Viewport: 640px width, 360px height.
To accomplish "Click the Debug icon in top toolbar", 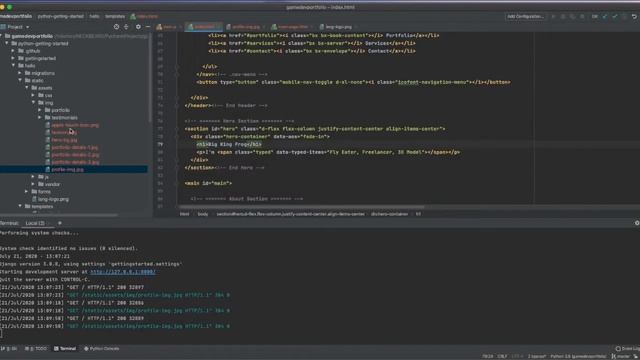I will pos(563,17).
